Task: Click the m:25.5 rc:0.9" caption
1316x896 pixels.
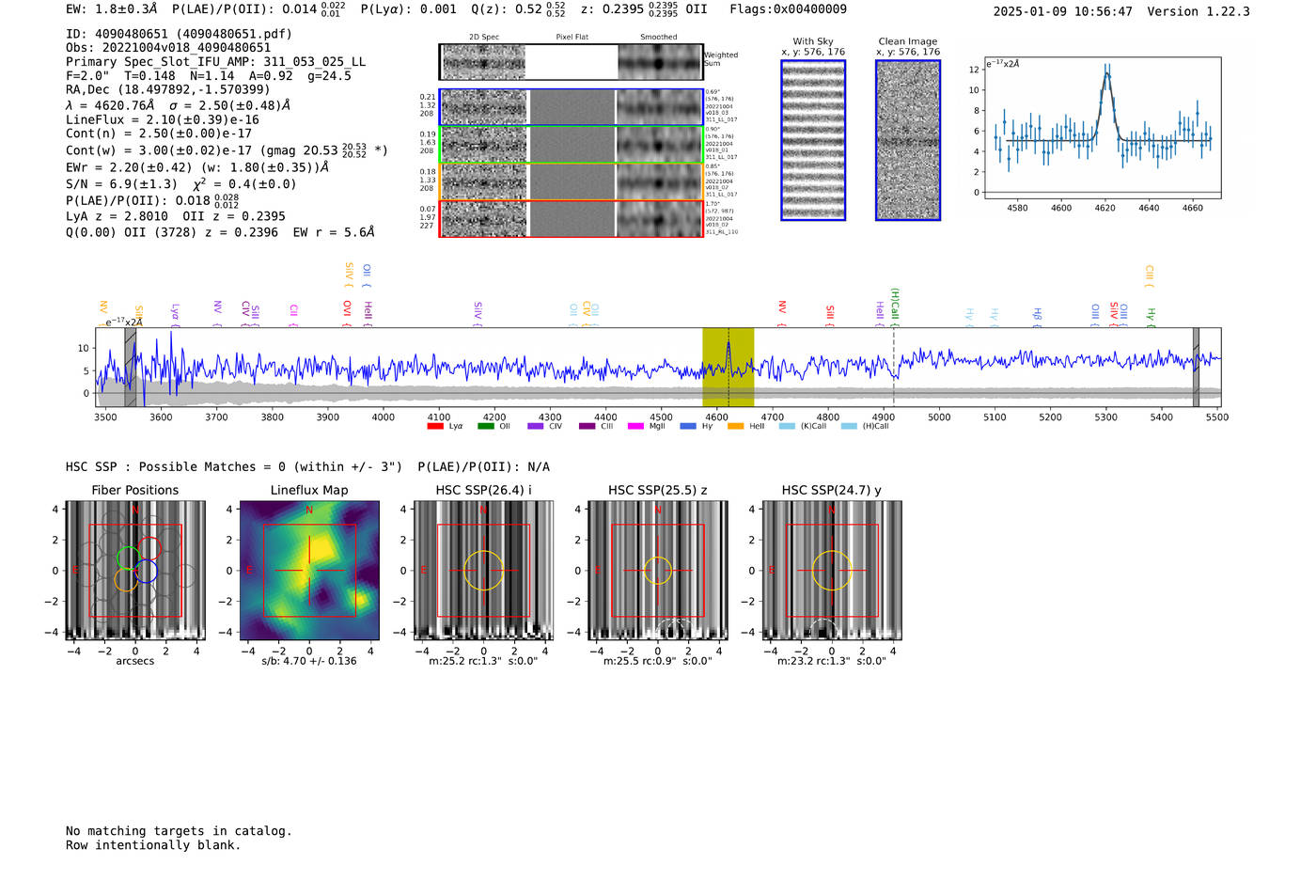Action: 658,661
